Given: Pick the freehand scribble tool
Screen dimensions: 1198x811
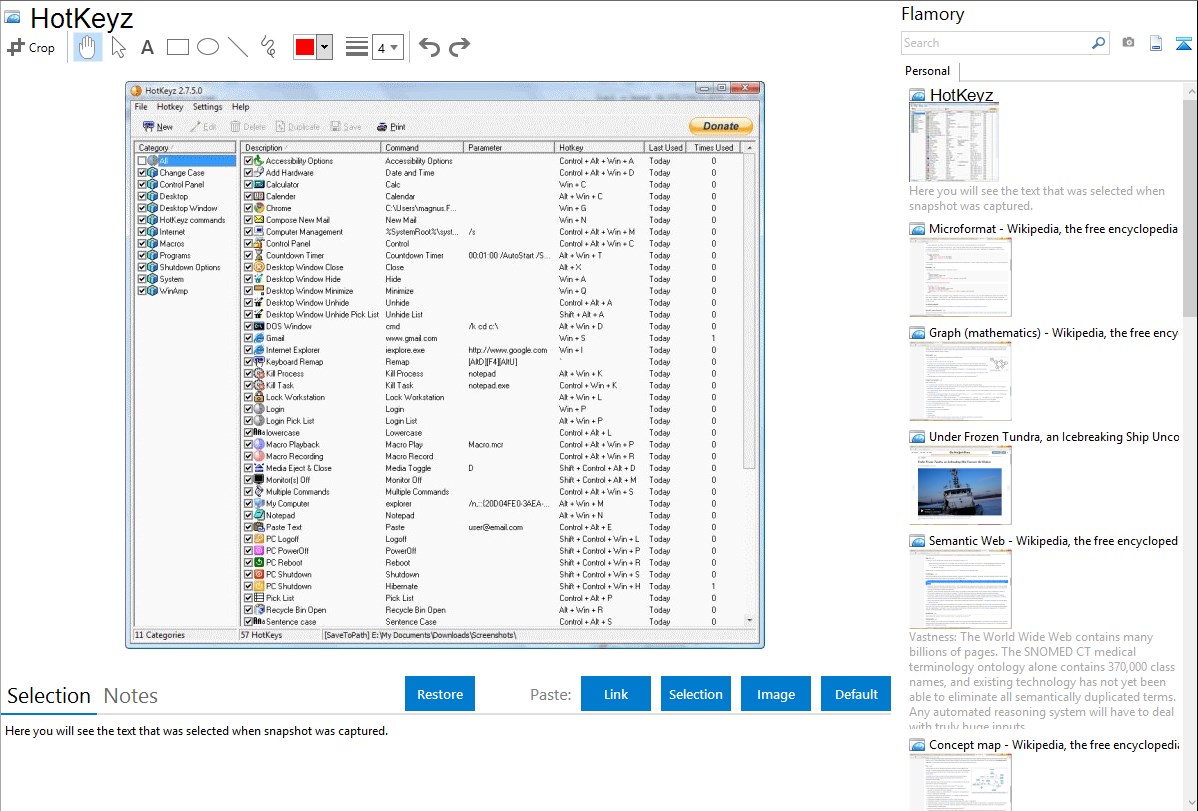Looking at the screenshot, I should [268, 47].
